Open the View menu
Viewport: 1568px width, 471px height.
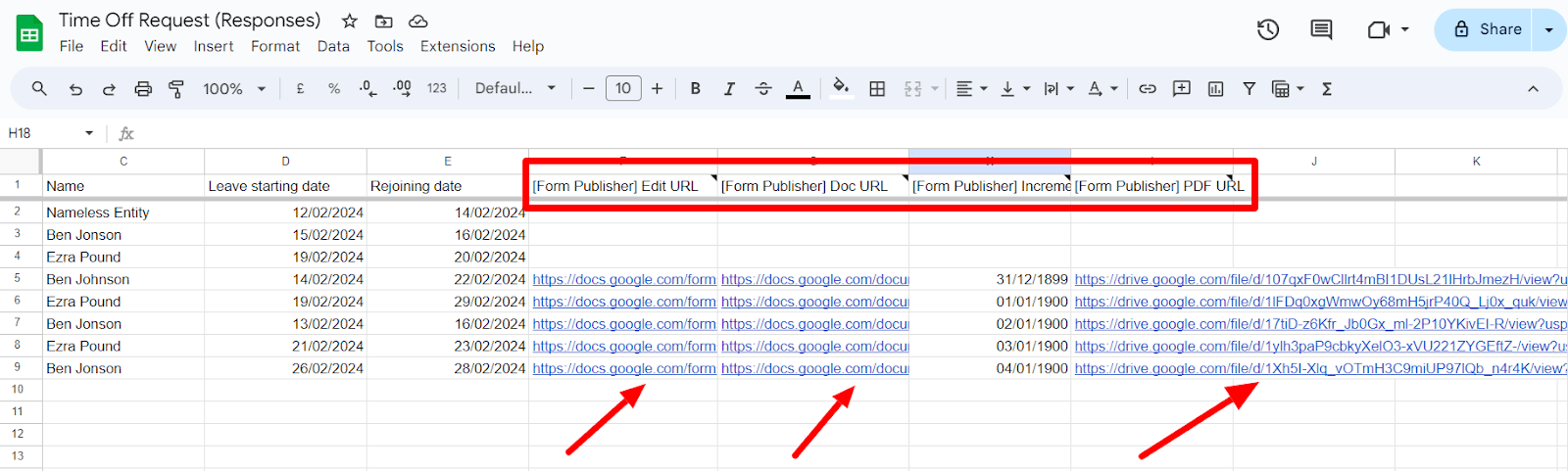160,46
